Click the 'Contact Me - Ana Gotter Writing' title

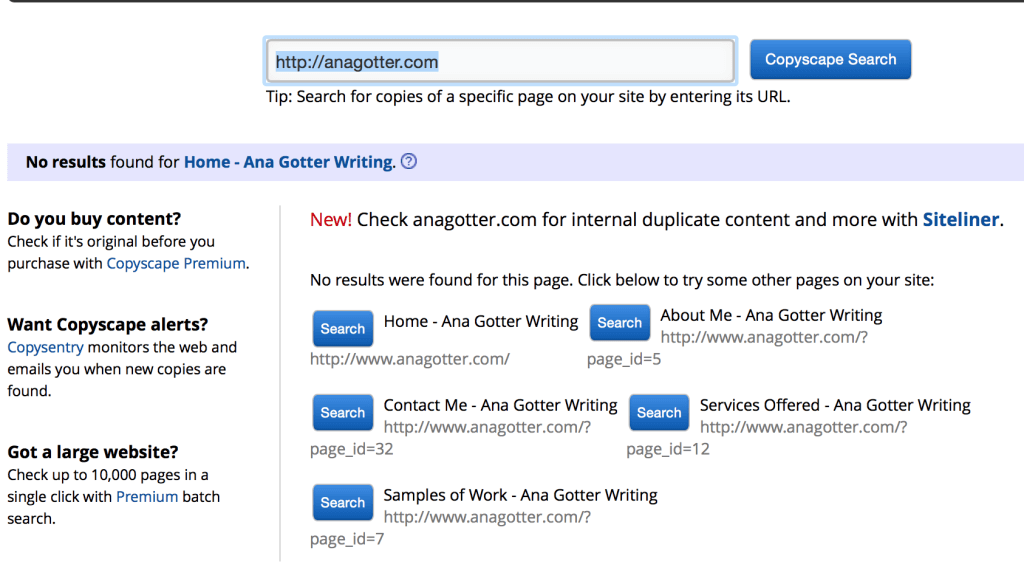point(500,405)
